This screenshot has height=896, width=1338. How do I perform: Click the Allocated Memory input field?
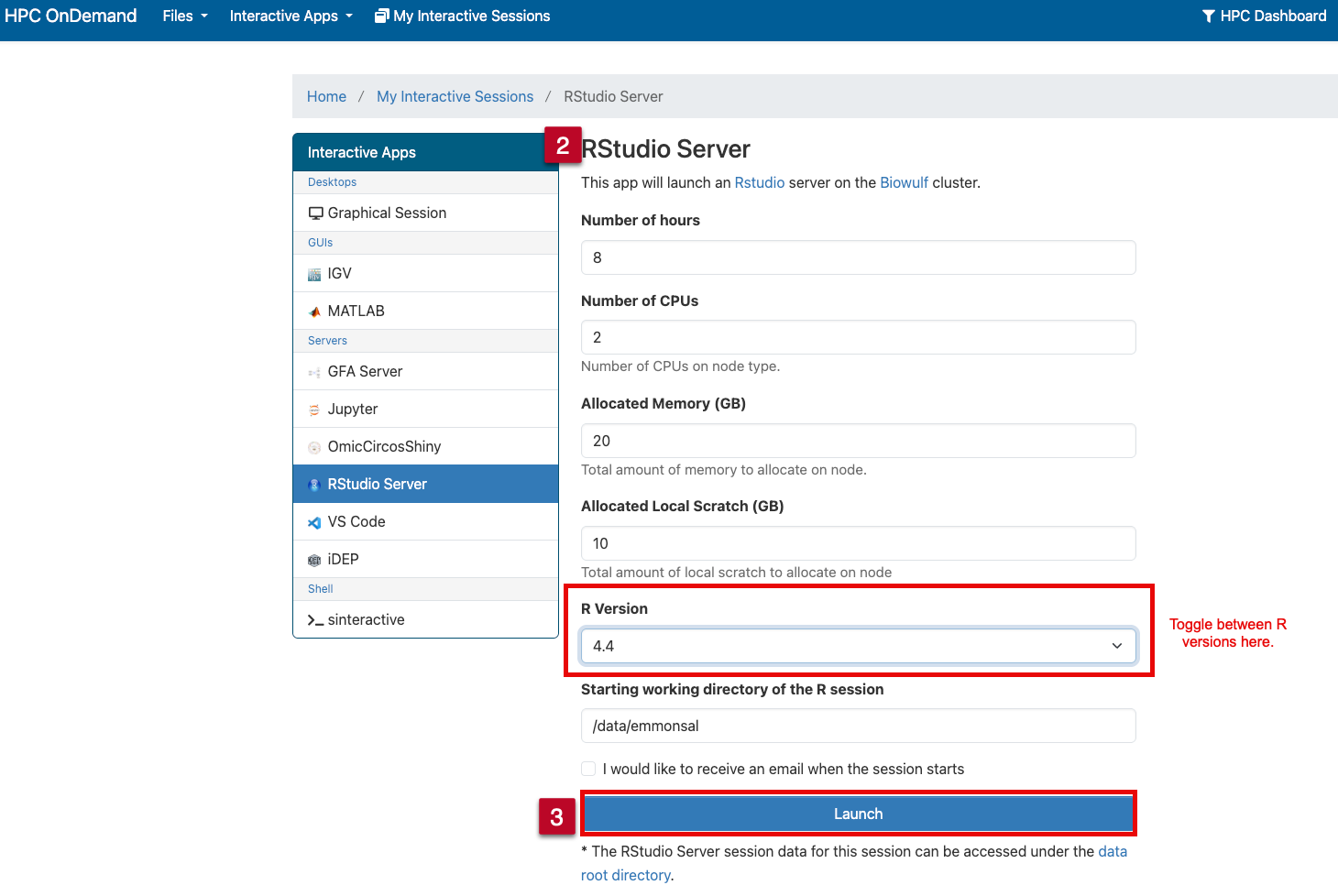[858, 441]
